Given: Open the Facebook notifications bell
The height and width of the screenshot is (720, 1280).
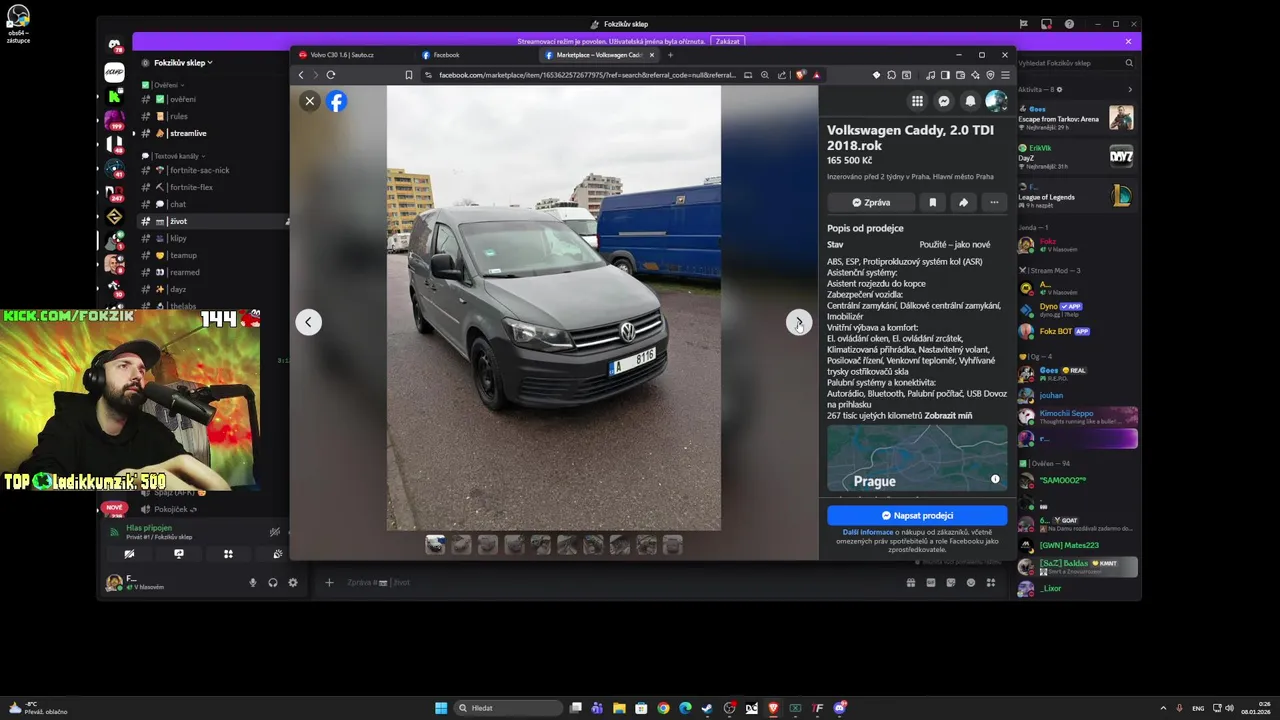Looking at the screenshot, I should (x=970, y=101).
